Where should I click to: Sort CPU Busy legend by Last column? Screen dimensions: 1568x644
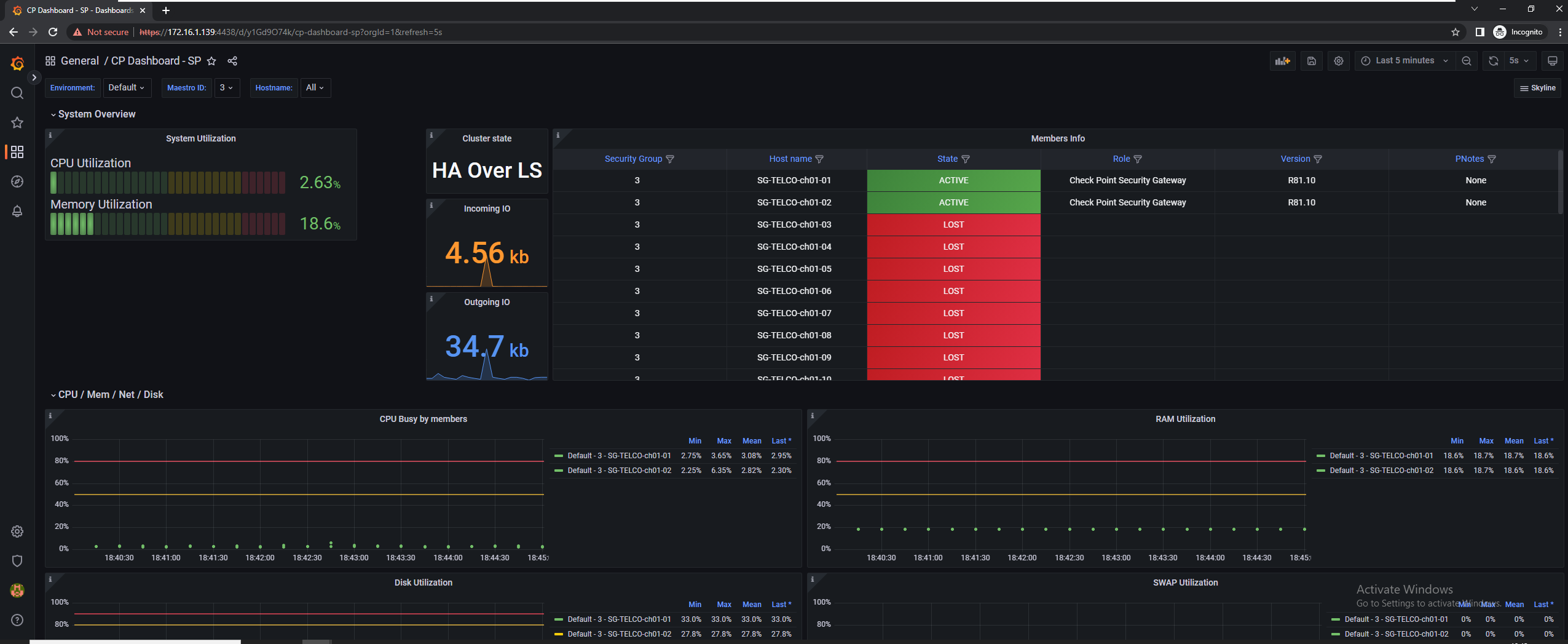click(x=781, y=441)
